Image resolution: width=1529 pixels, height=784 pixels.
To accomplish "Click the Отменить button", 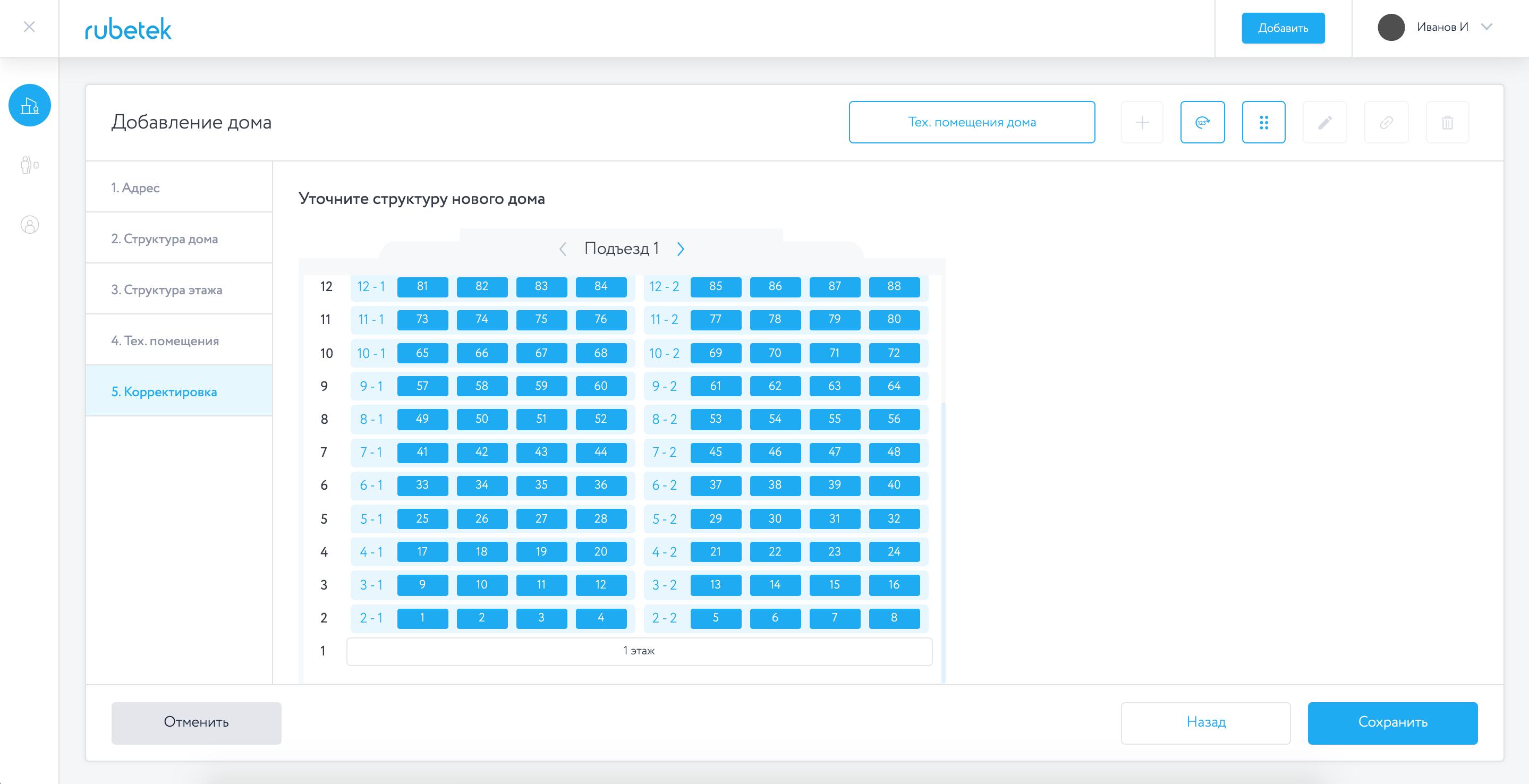I will point(197,723).
